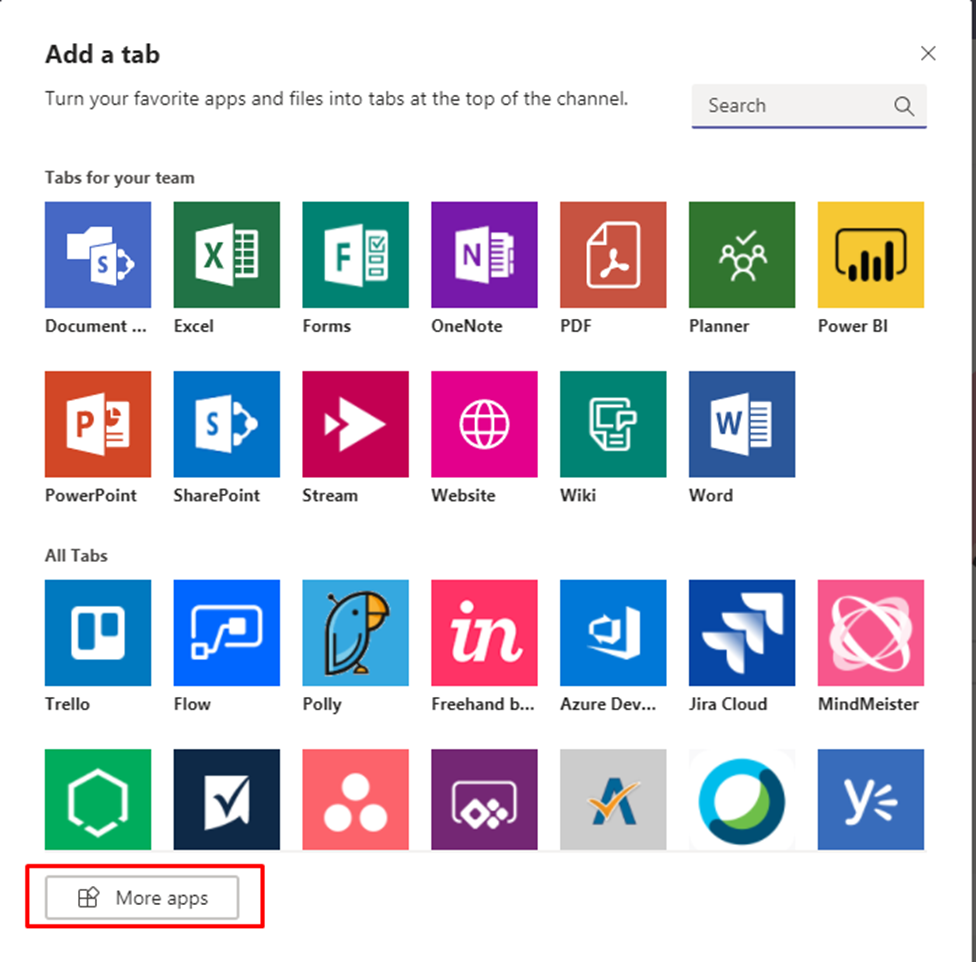The width and height of the screenshot is (976, 962).
Task: Open the Freehand by InVision tile
Action: pos(484,633)
